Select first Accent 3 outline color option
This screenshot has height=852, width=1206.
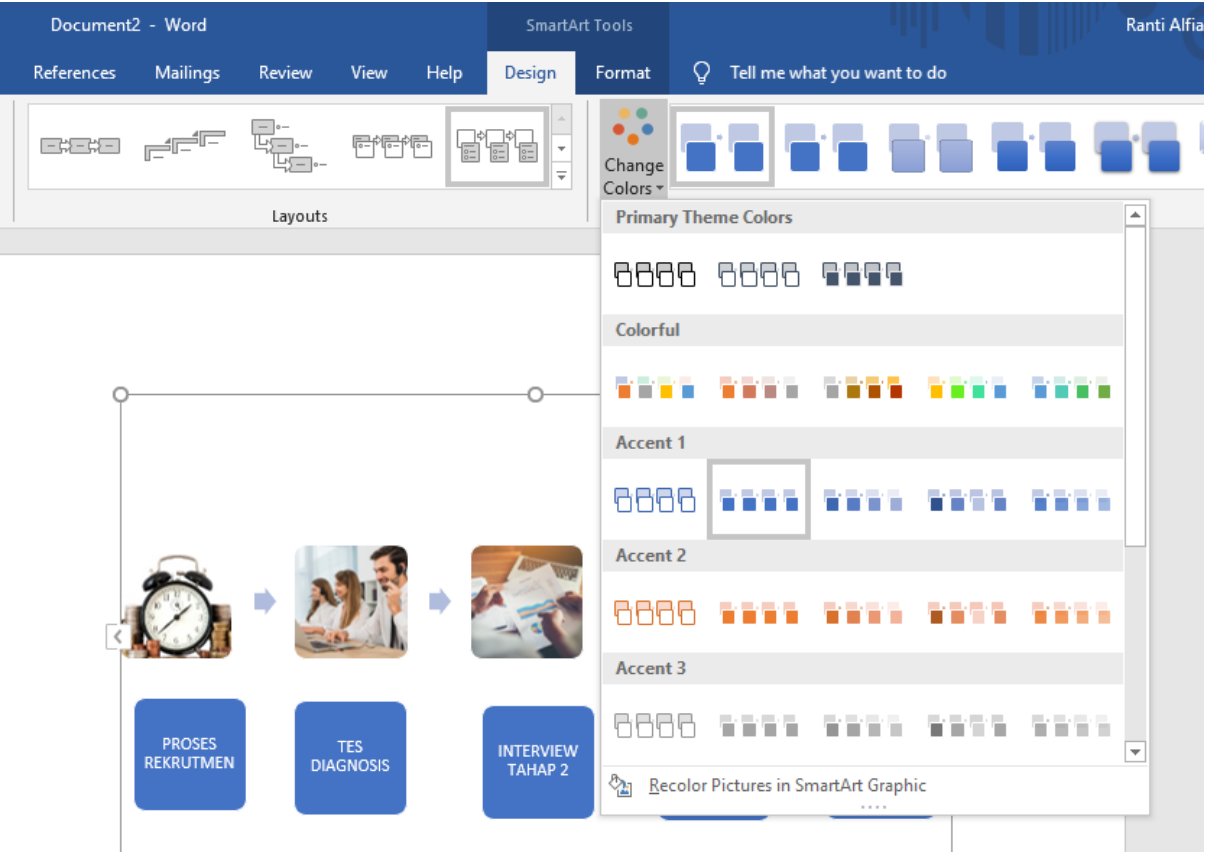point(655,725)
